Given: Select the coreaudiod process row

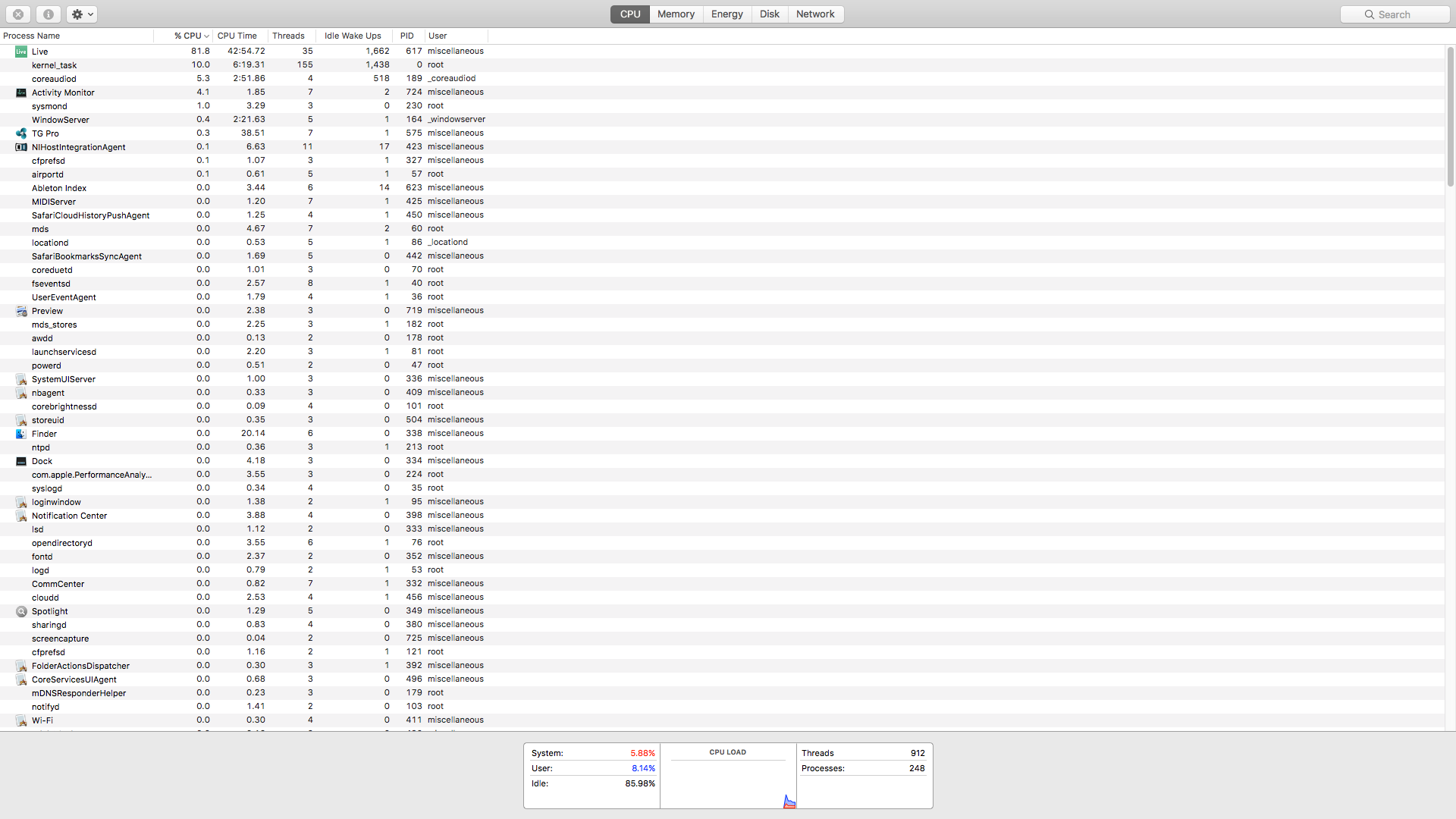Looking at the screenshot, I should coord(722,79).
